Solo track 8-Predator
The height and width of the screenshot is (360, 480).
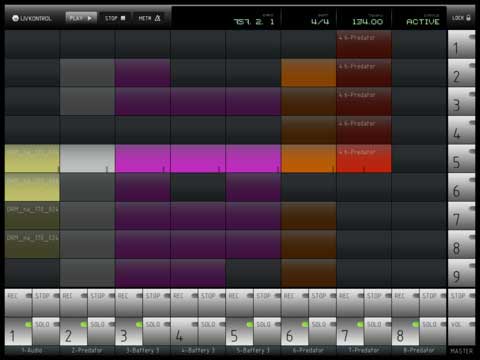click(434, 331)
